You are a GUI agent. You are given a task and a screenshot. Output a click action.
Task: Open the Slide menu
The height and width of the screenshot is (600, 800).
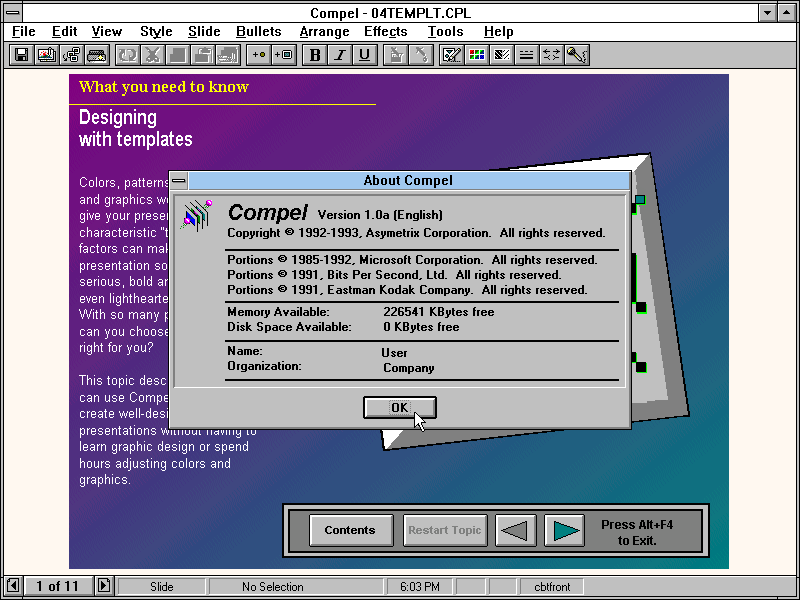coord(204,32)
